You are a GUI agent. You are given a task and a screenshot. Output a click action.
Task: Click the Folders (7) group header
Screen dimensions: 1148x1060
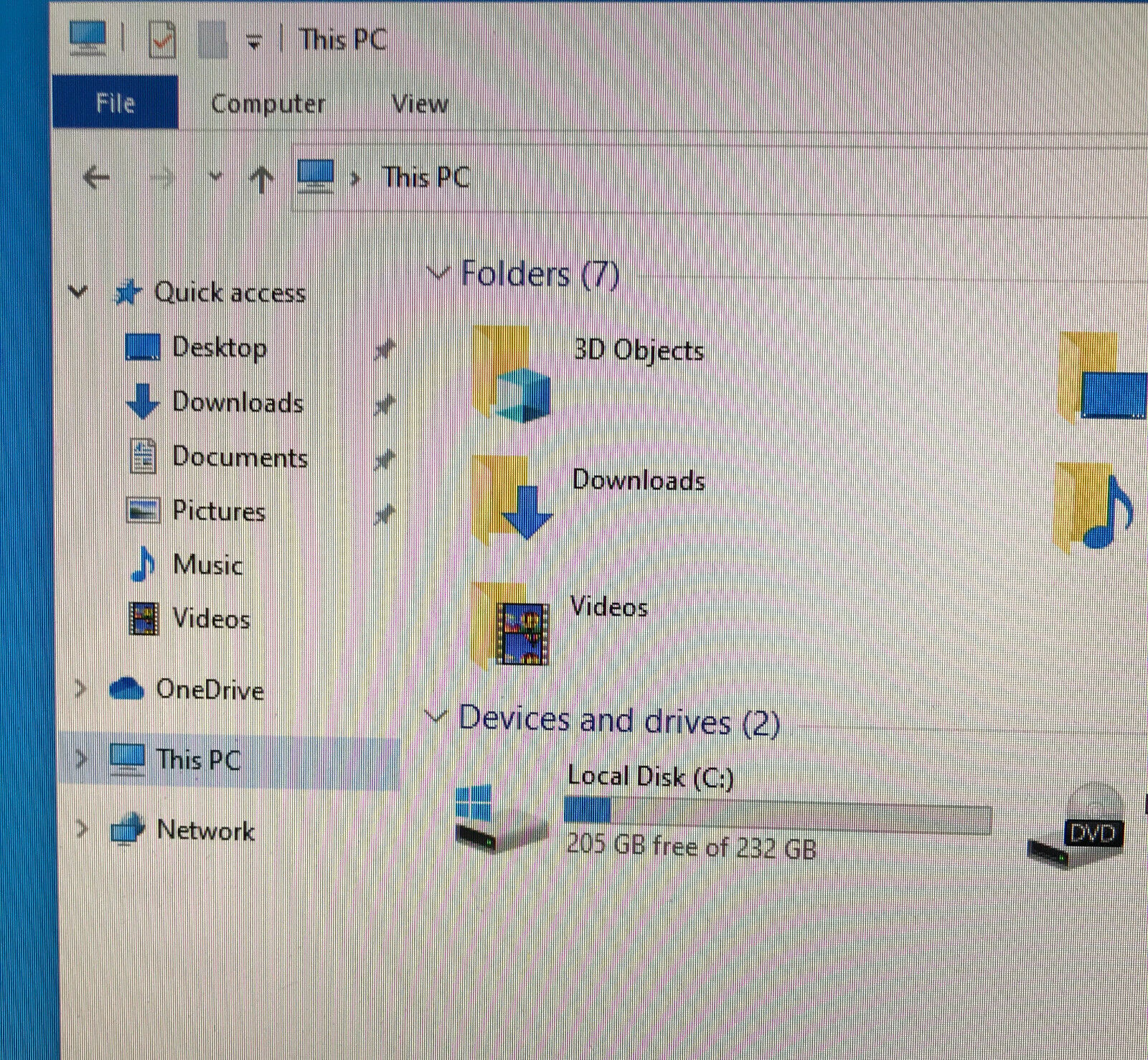[540, 274]
